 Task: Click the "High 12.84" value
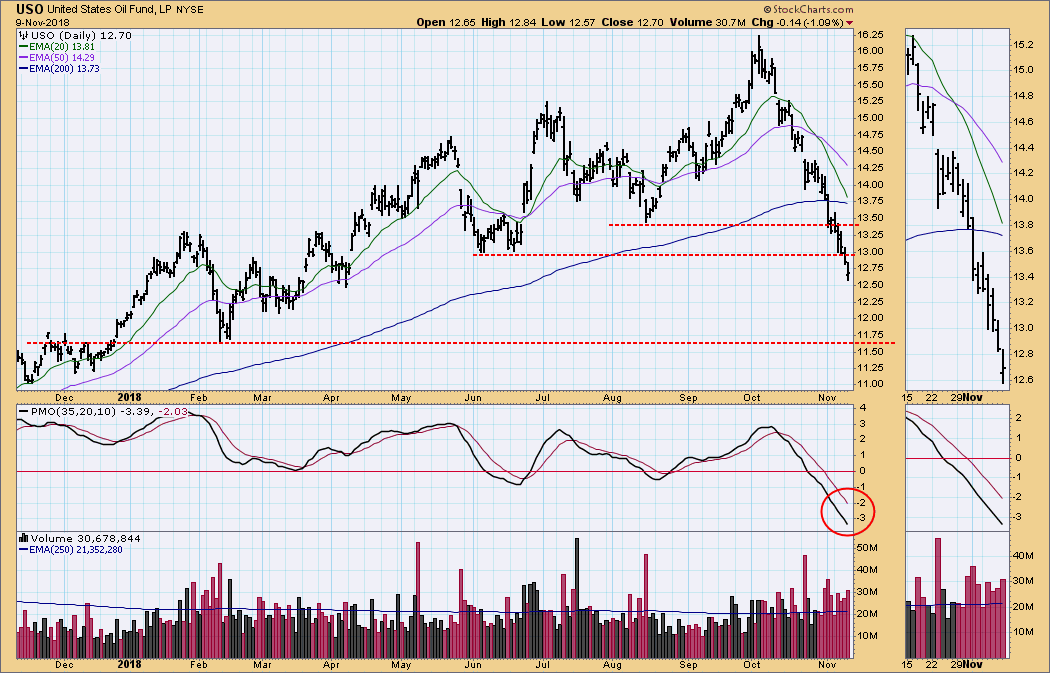pyautogui.click(x=510, y=22)
